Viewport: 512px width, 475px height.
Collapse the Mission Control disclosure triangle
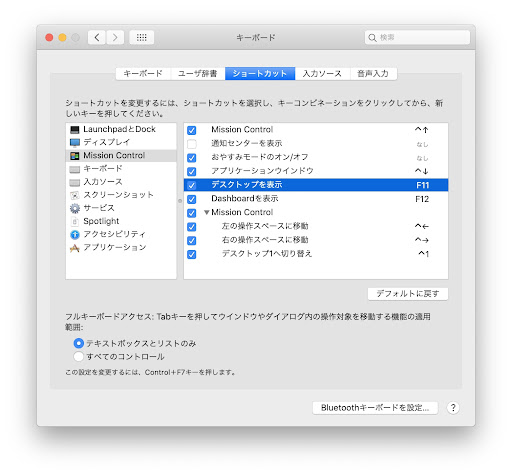coord(207,212)
